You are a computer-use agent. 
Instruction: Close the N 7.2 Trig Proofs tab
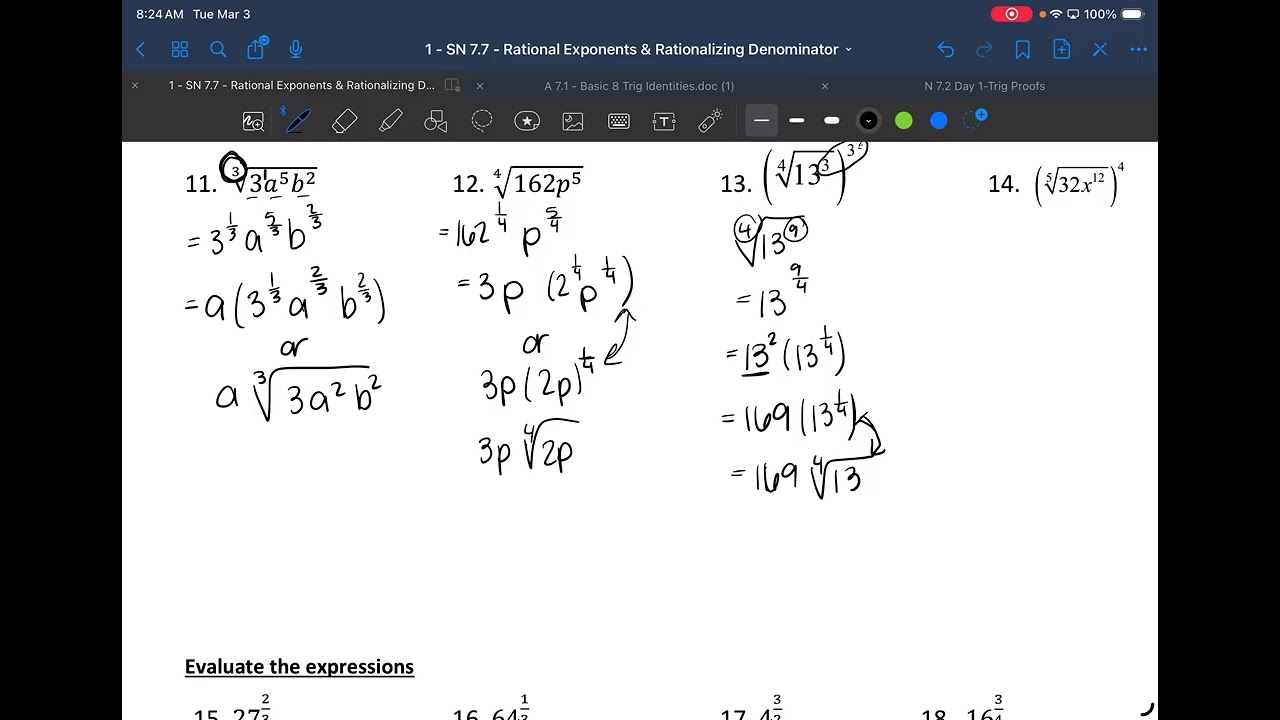(825, 86)
